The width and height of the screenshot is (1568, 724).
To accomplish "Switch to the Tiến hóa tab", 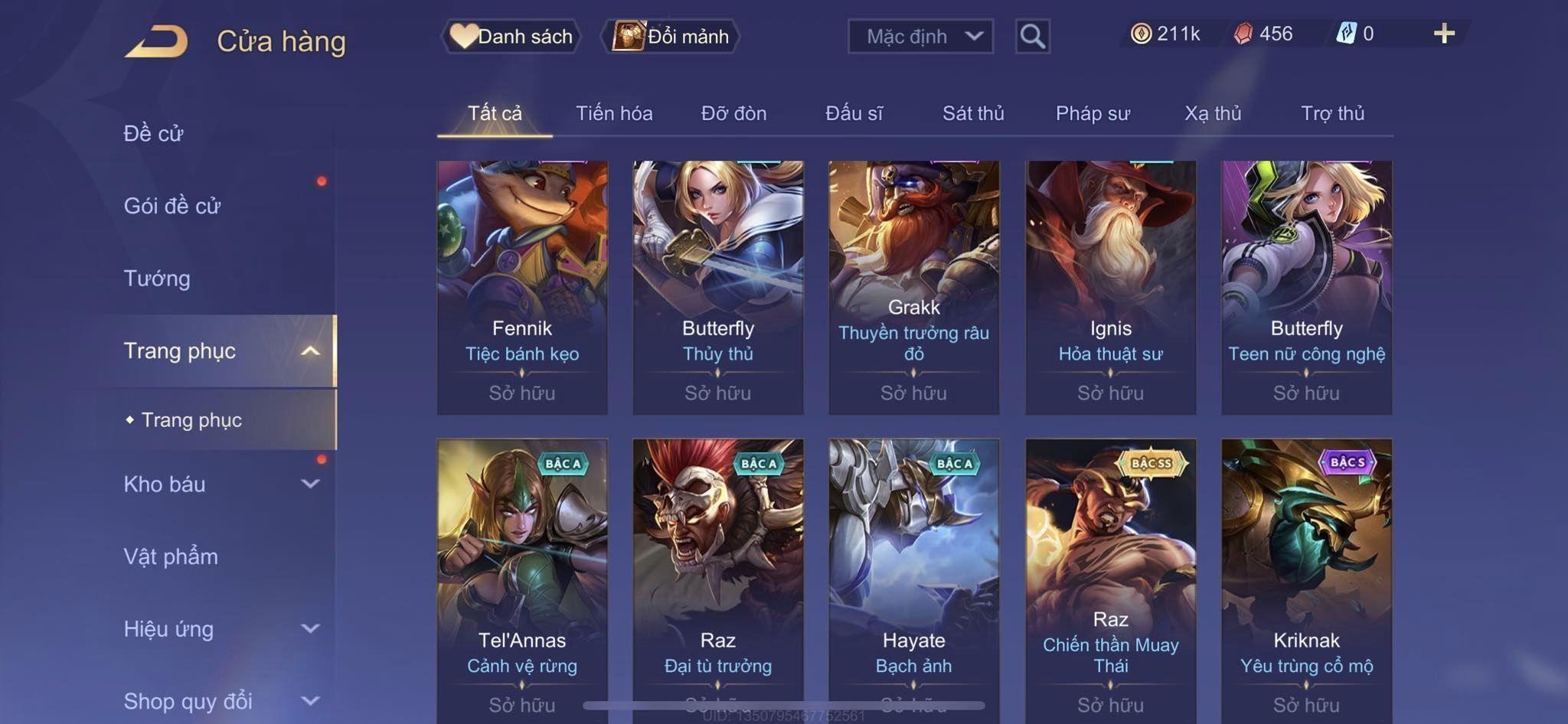I will point(614,113).
